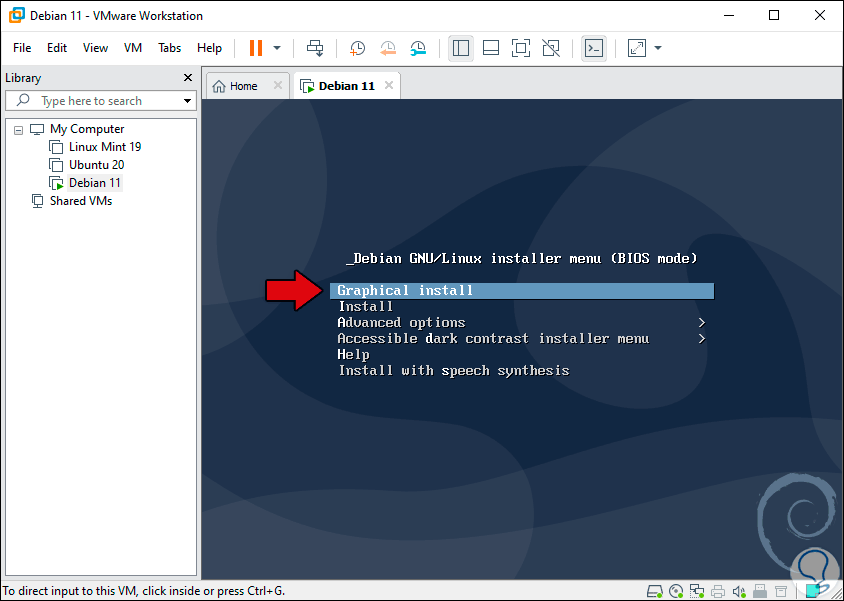Click the Unity mode toolbar icon

[x=551, y=48]
